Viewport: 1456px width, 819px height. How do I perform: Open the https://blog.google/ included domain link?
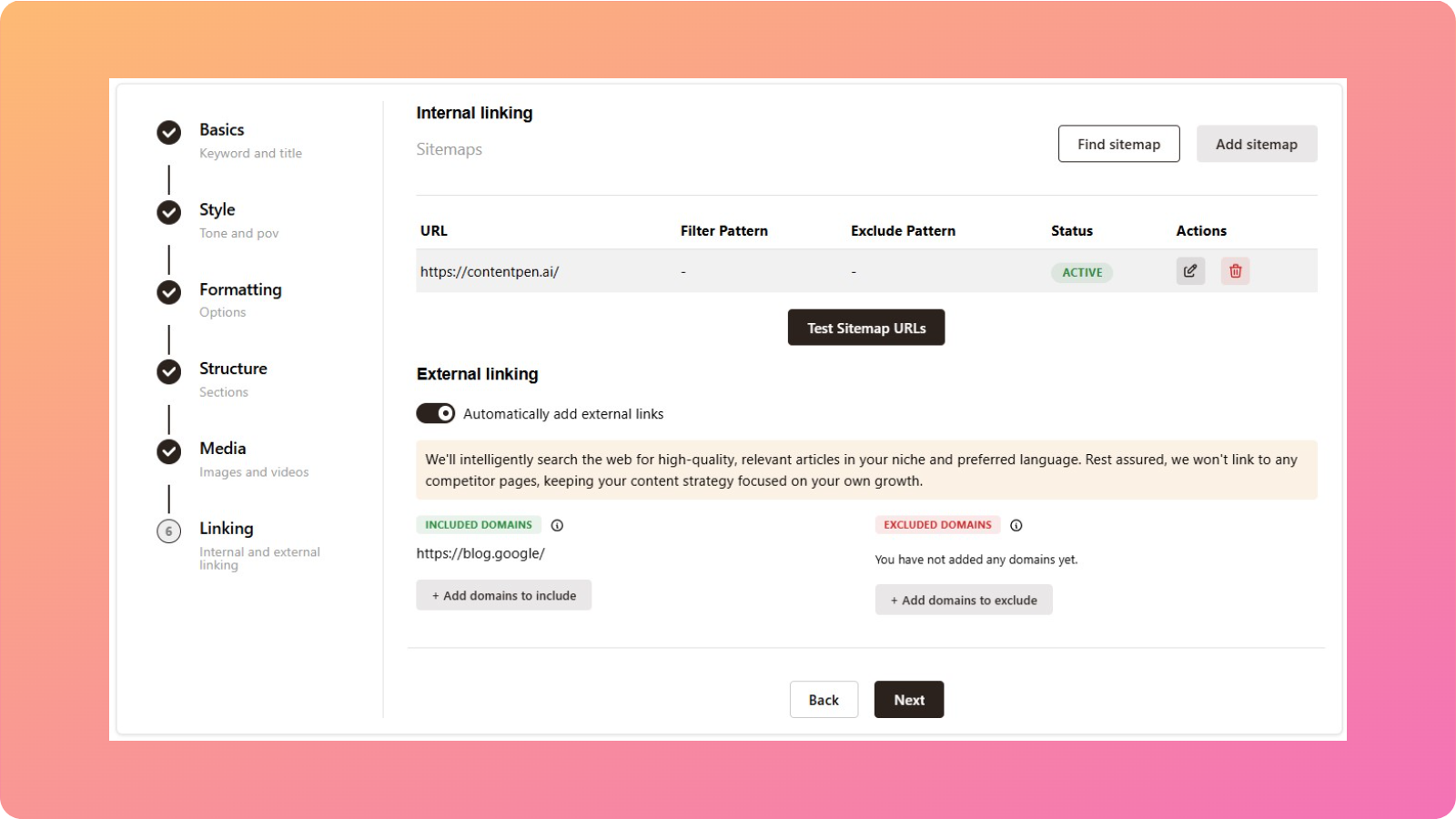click(480, 552)
